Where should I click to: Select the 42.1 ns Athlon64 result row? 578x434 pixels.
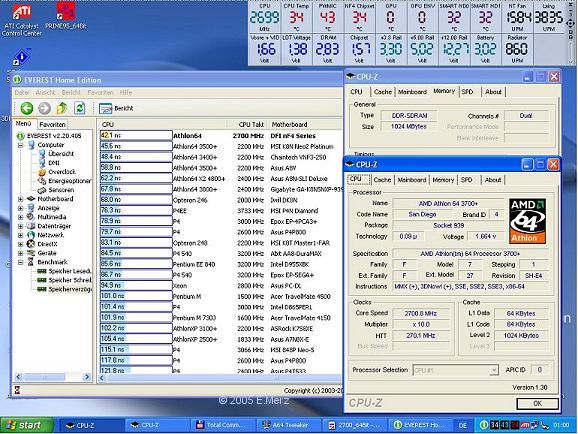click(220, 136)
